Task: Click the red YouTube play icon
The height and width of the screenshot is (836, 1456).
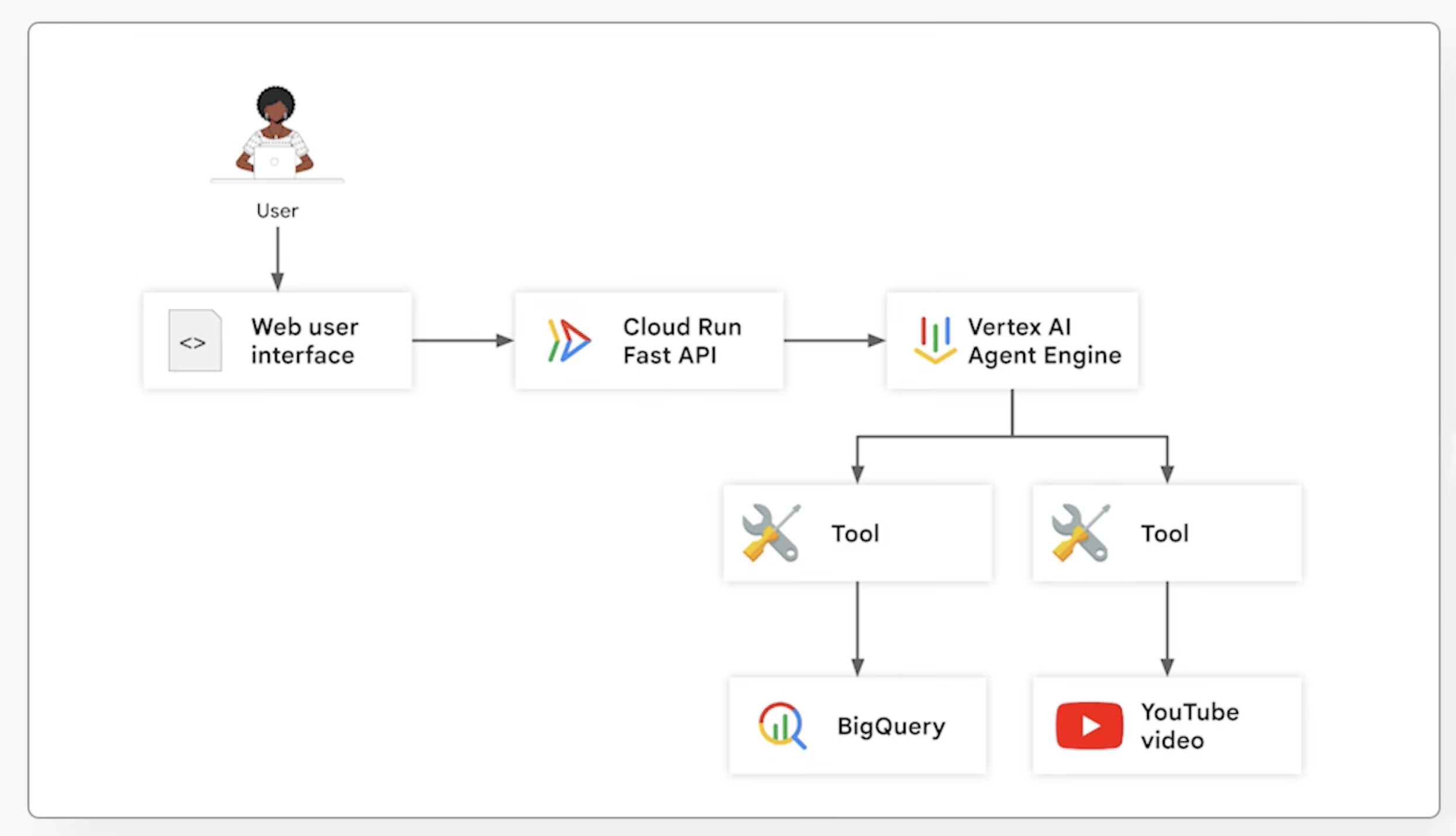Action: point(1089,726)
